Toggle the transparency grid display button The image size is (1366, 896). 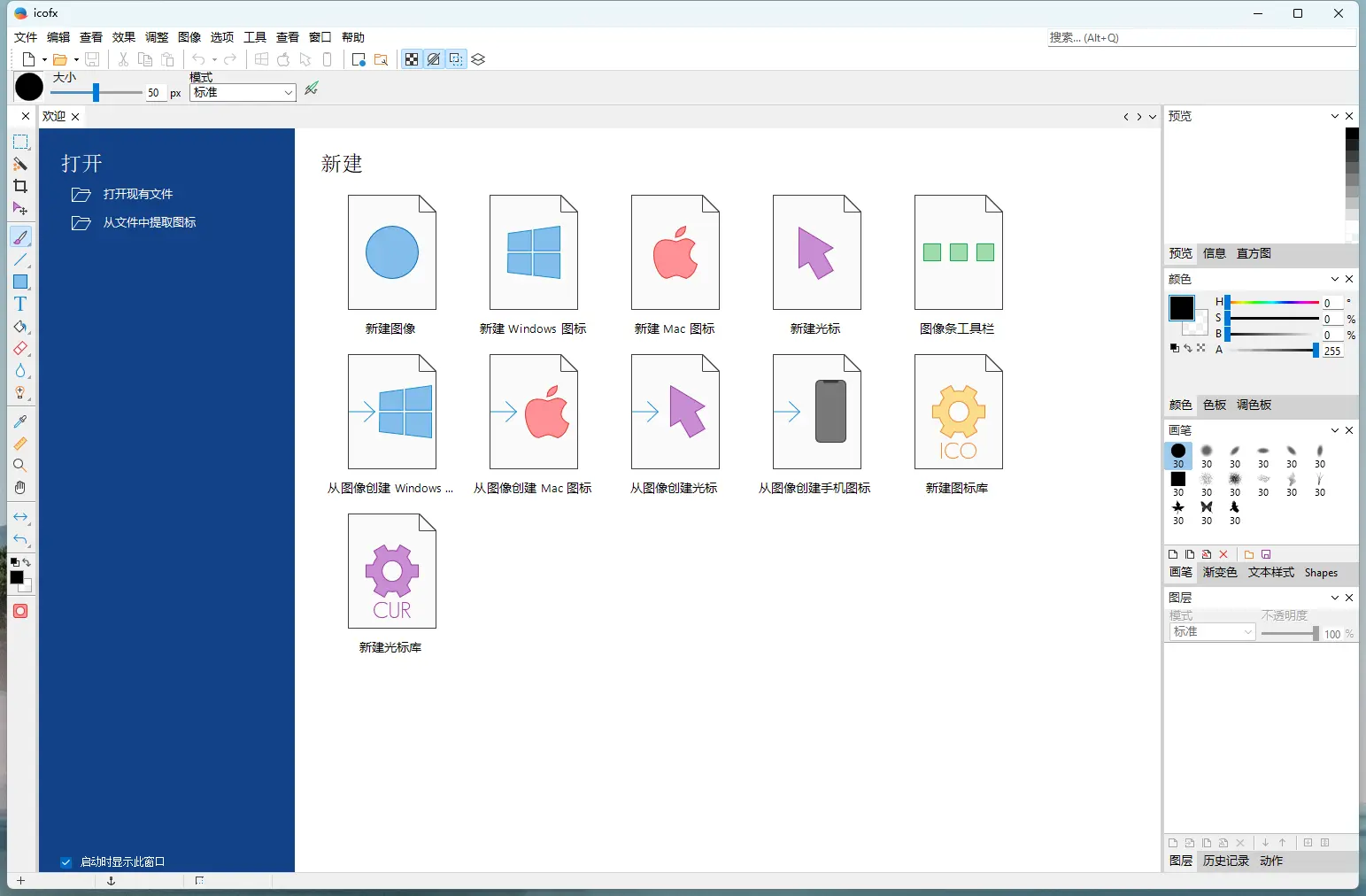point(412,59)
